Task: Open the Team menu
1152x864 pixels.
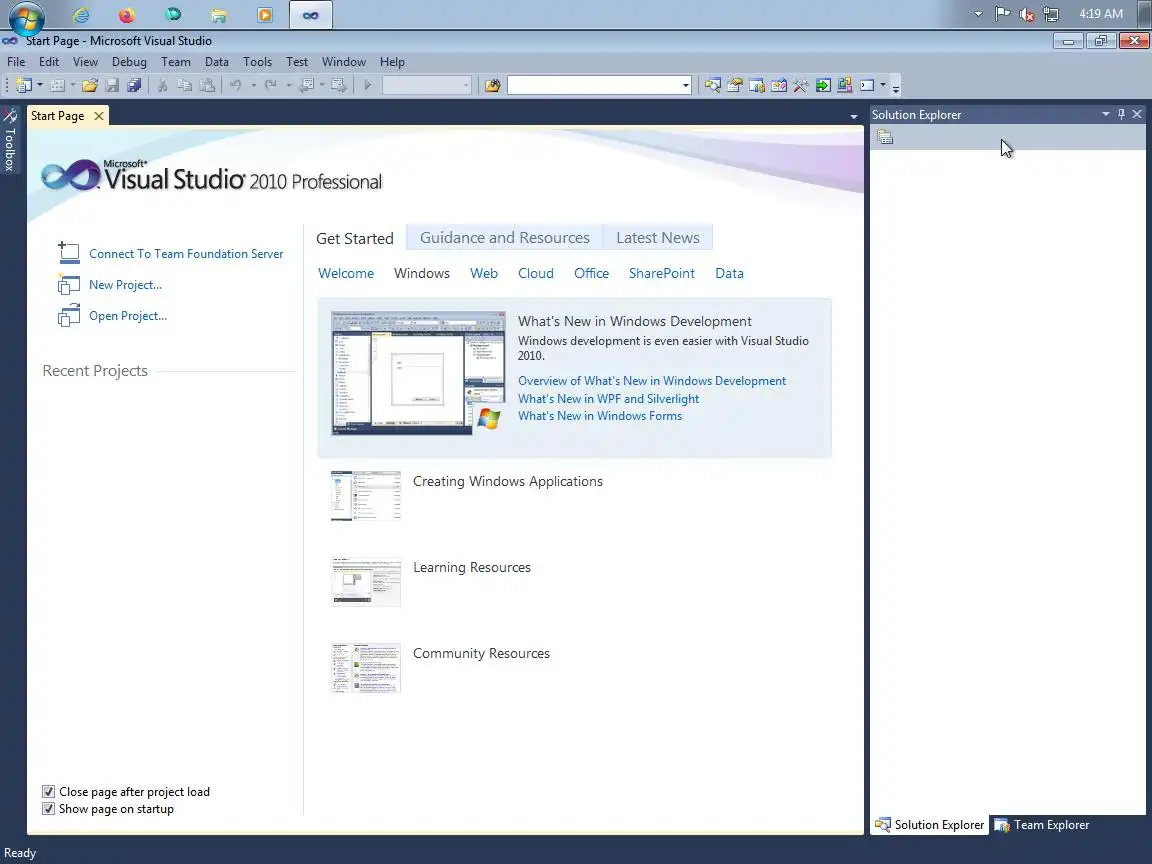Action: coord(176,62)
